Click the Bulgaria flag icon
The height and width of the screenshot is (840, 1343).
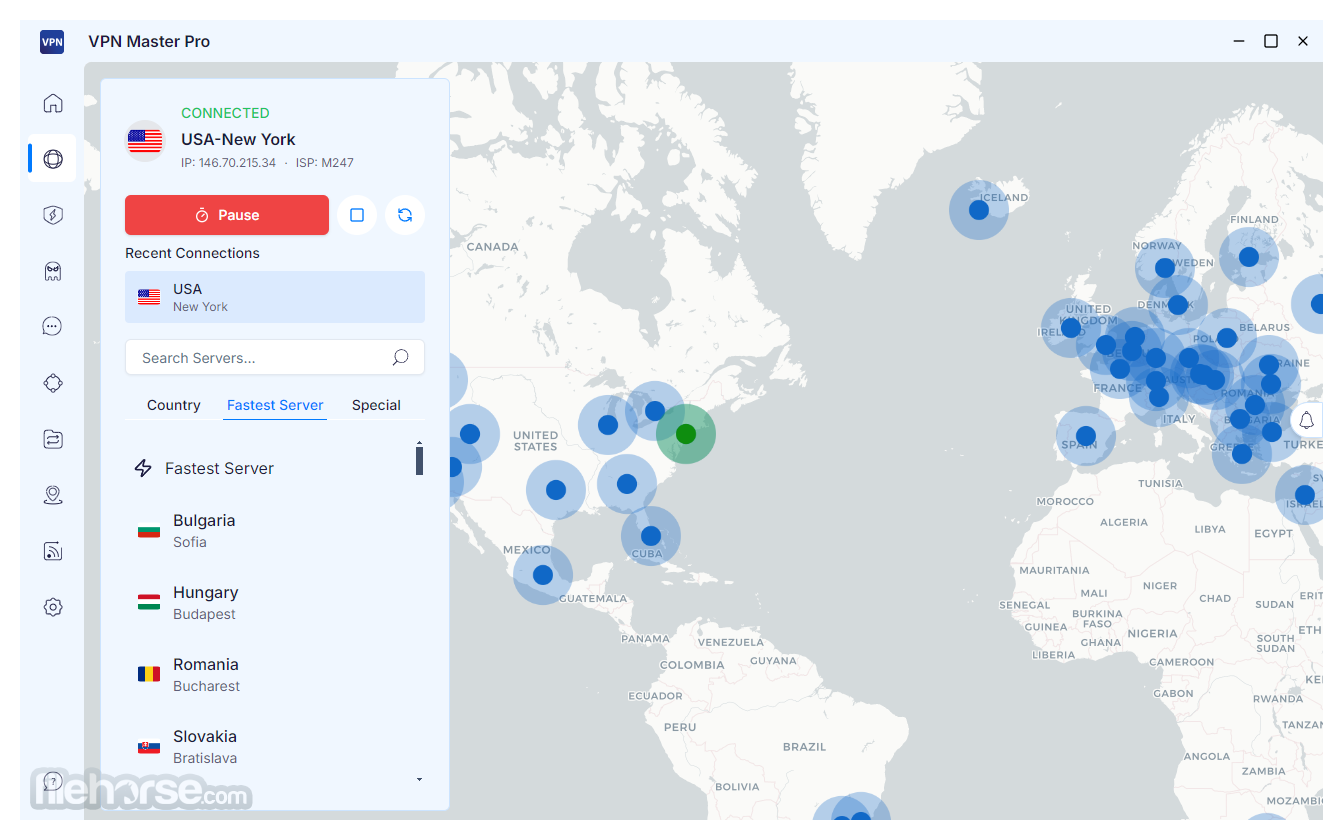click(149, 531)
